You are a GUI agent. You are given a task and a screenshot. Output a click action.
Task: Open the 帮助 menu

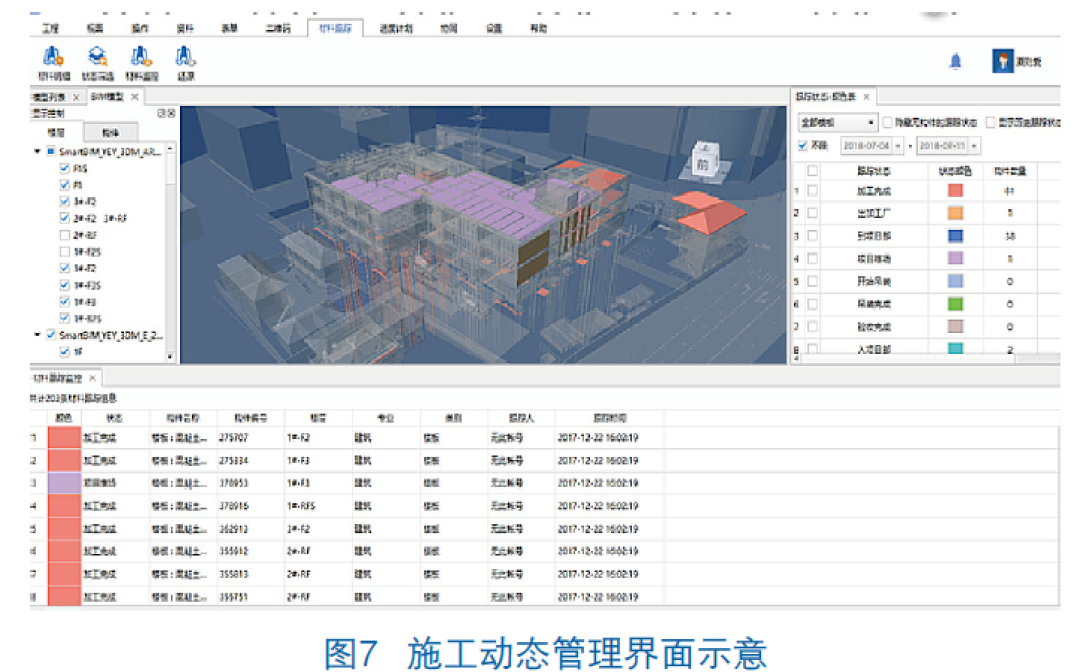pos(539,28)
